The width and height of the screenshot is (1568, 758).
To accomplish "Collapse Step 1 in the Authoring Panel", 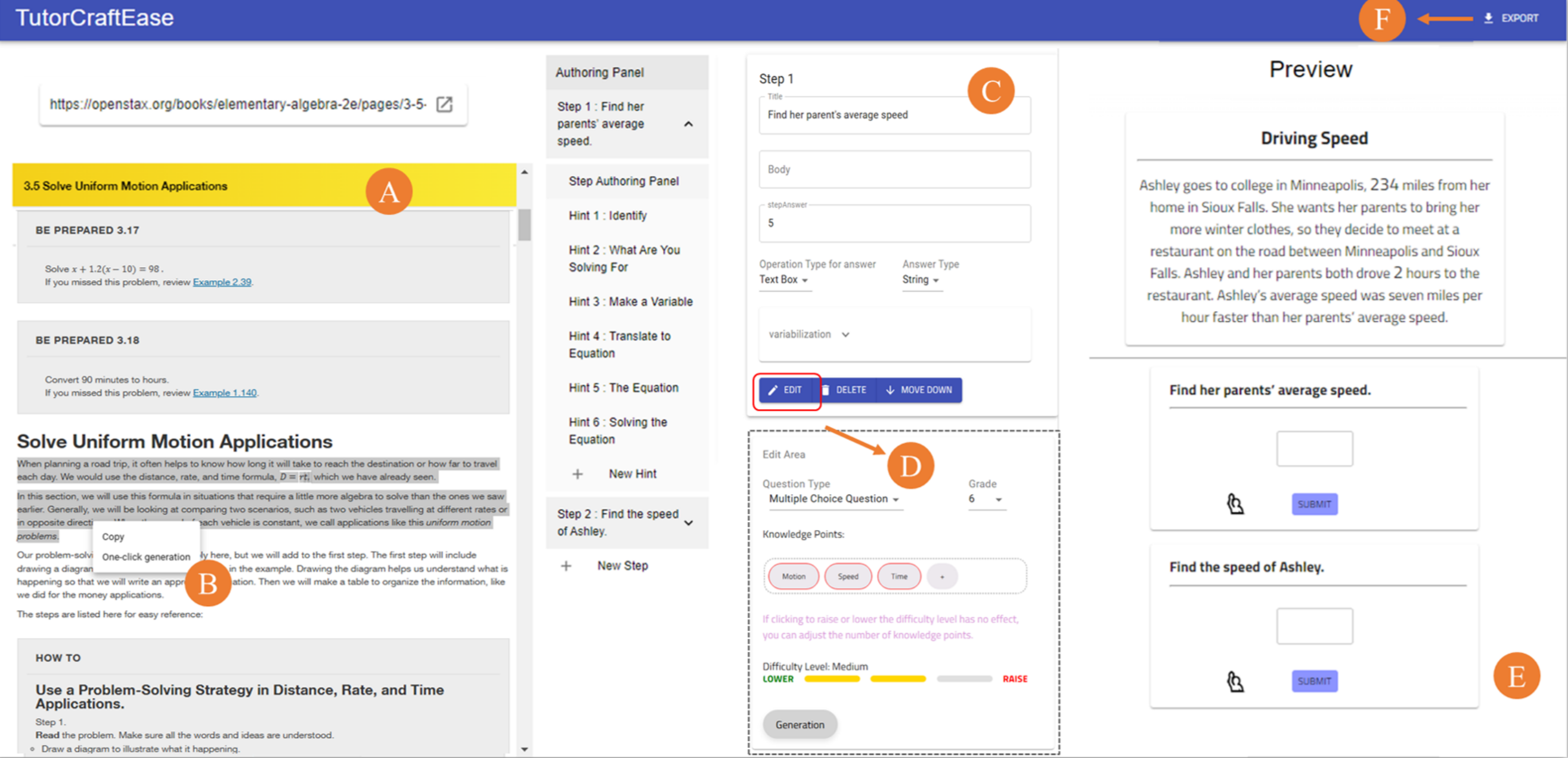I will pos(689,124).
